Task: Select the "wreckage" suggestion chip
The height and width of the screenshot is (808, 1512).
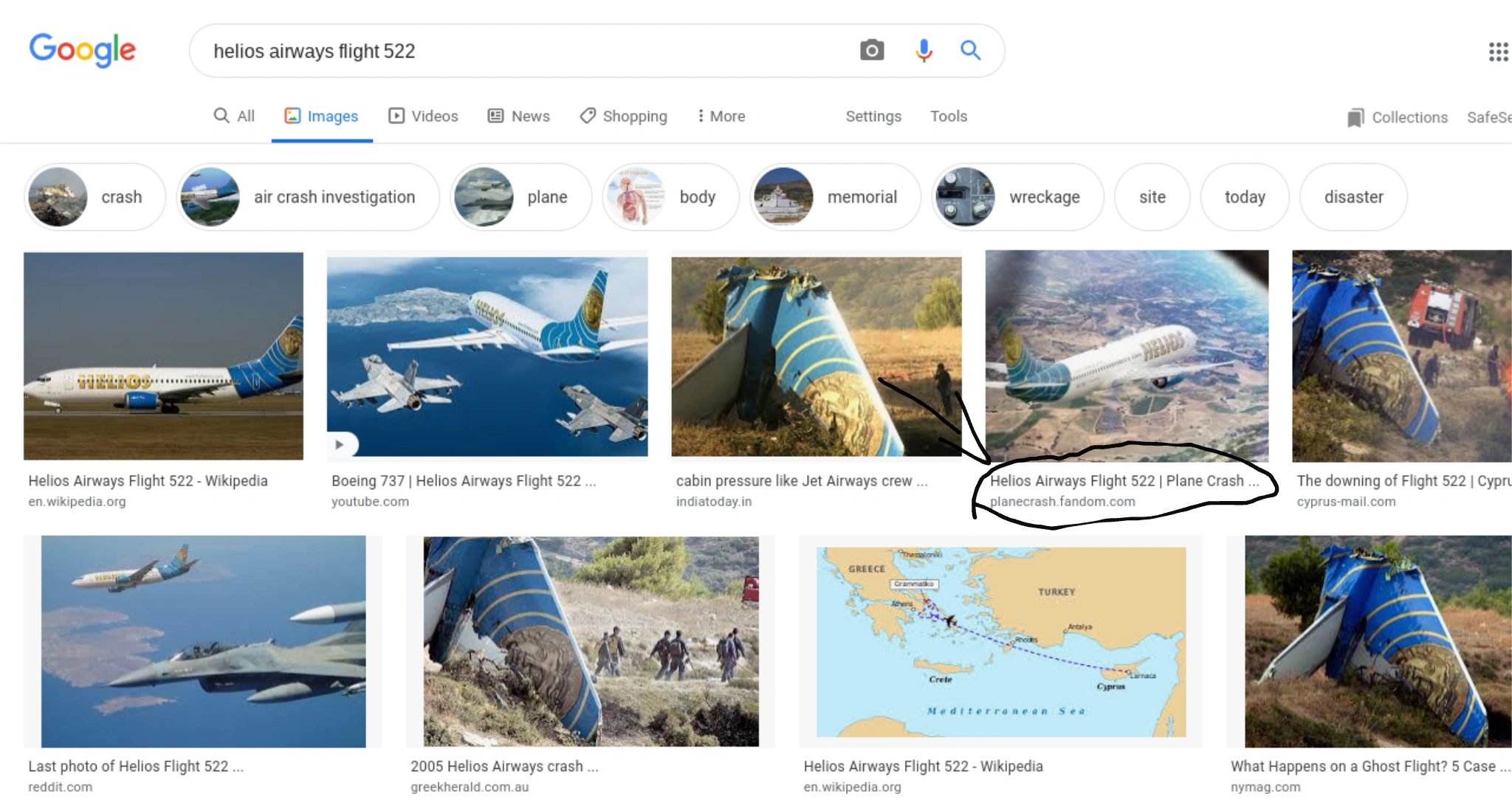Action: [1017, 197]
